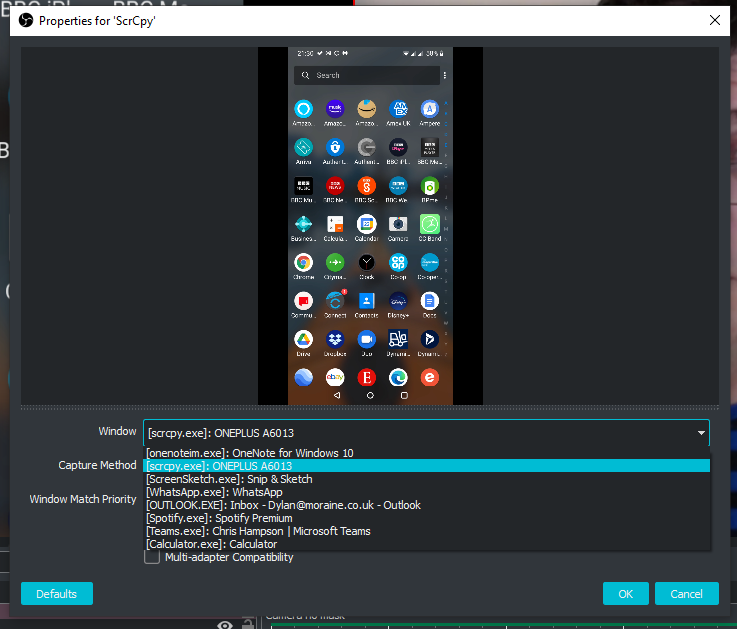The image size is (737, 629).
Task: Tap the red BBC News icon
Action: [335, 186]
